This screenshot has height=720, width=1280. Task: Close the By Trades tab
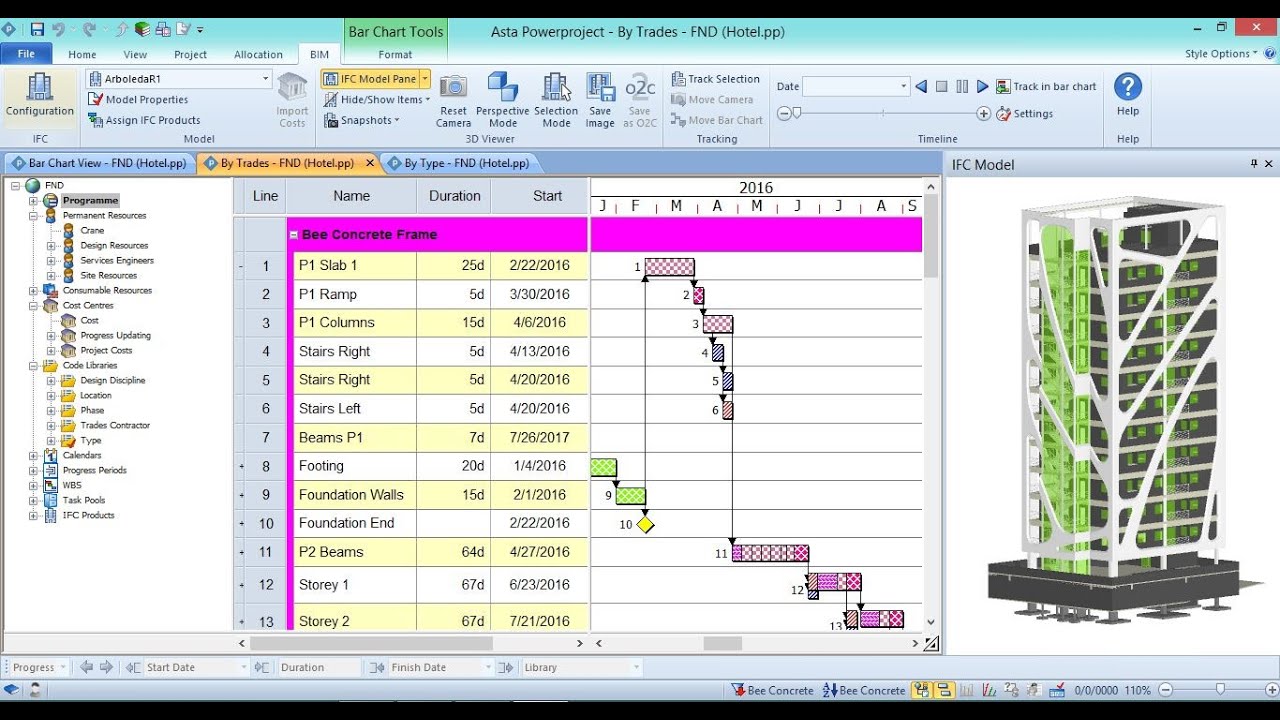370,163
